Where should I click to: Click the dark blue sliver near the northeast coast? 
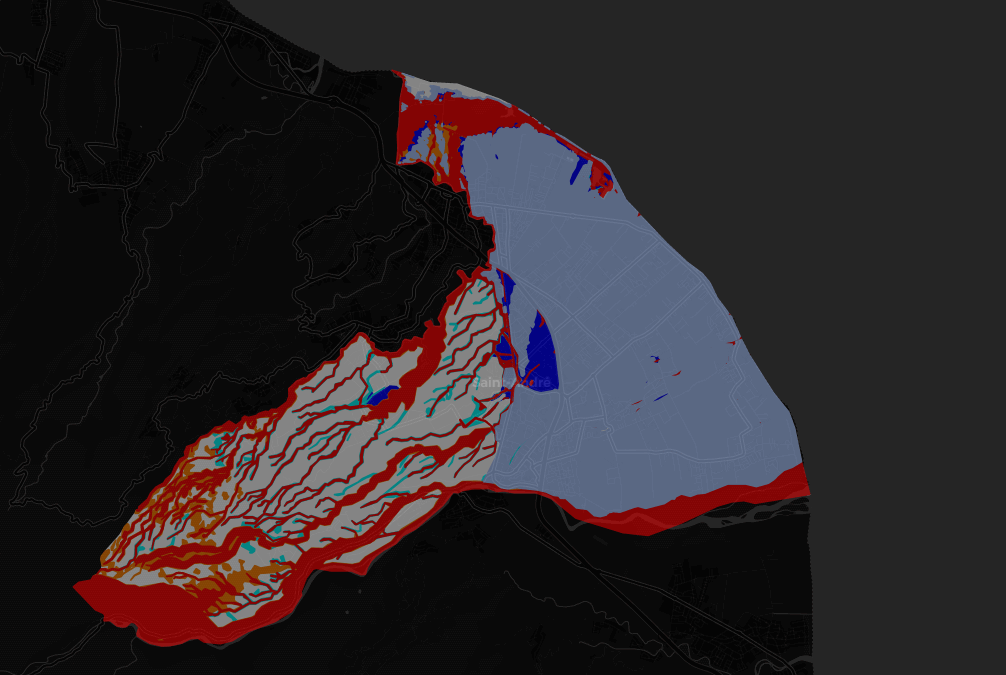pos(578,172)
